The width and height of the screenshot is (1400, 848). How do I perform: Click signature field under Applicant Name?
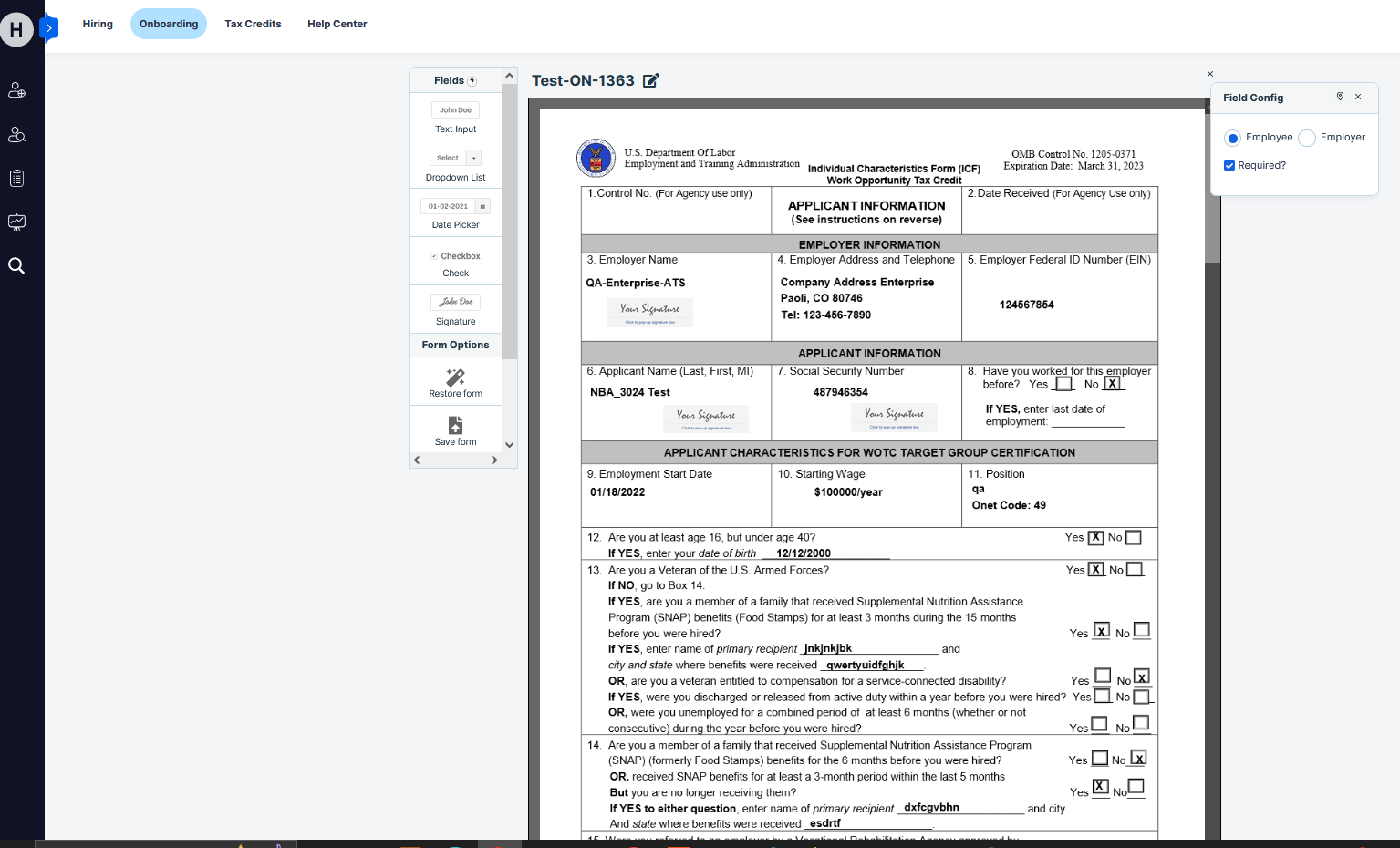[706, 419]
